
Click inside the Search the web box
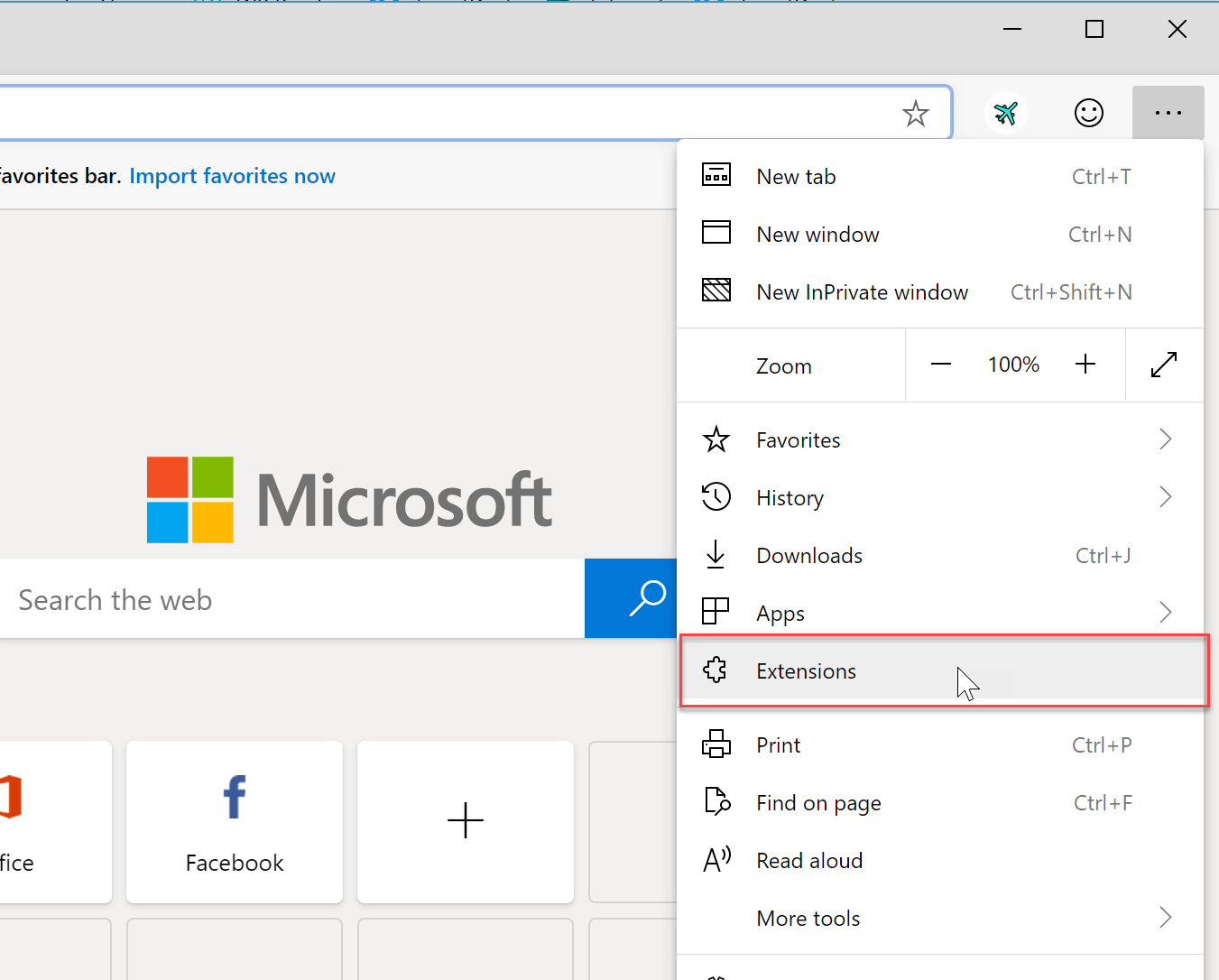coord(271,598)
